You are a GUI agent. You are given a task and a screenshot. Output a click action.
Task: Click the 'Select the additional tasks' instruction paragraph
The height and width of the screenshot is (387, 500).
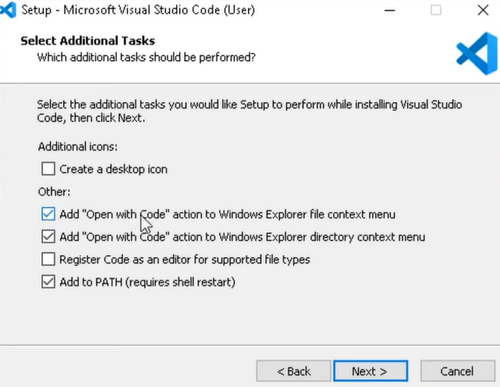[x=249, y=111]
